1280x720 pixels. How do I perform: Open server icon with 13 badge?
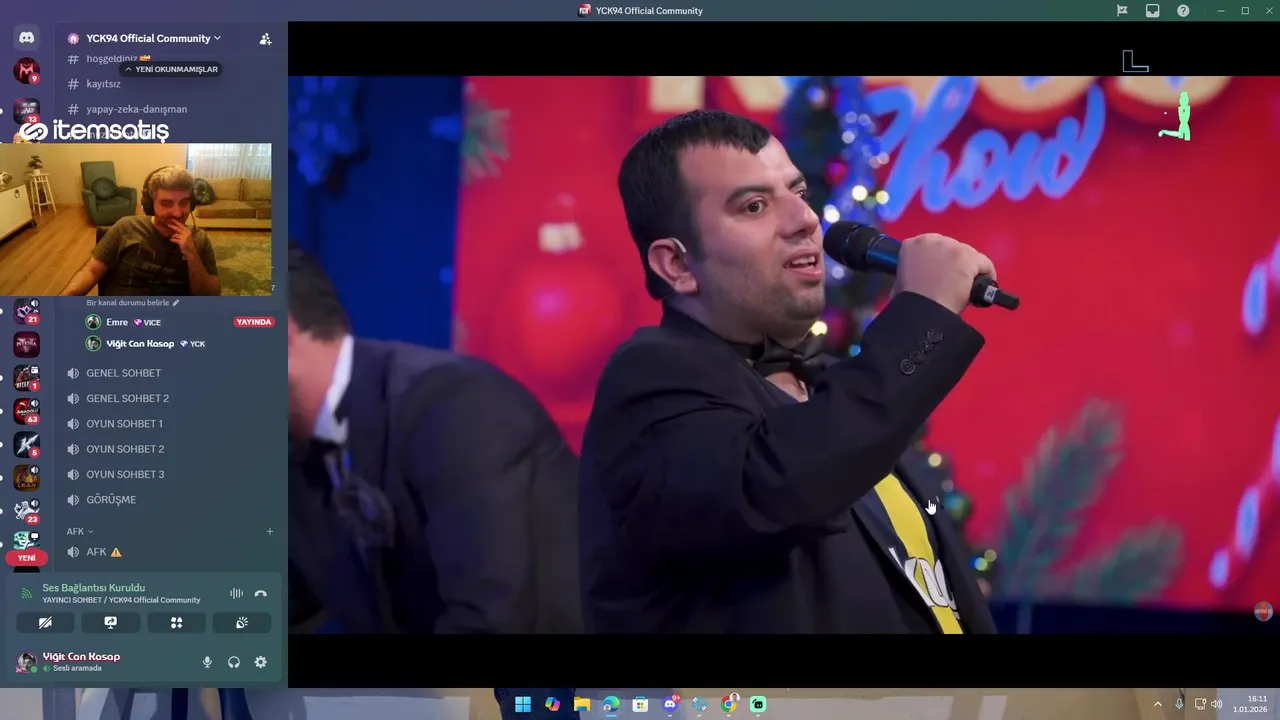point(26,111)
